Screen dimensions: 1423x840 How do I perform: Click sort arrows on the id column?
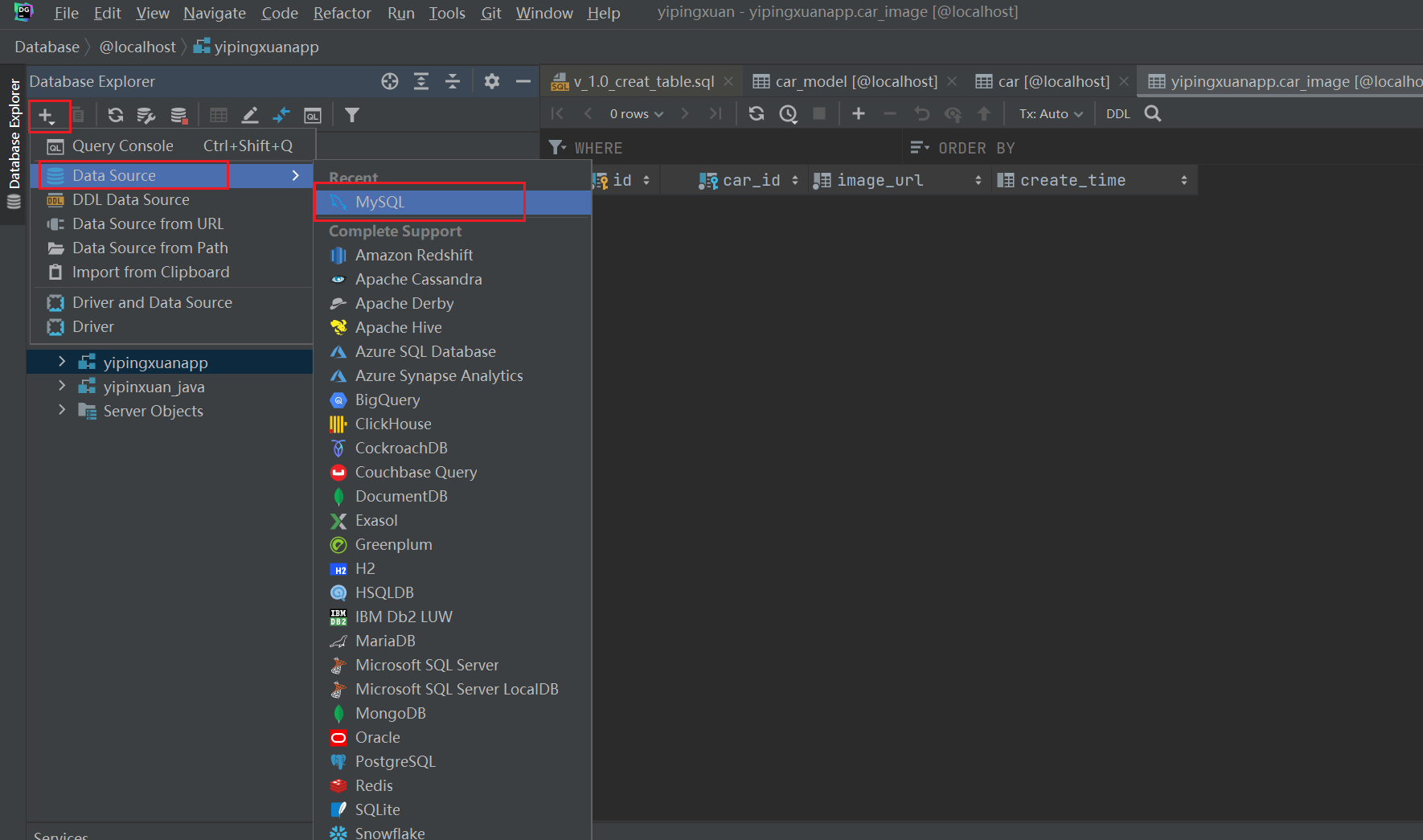(646, 180)
